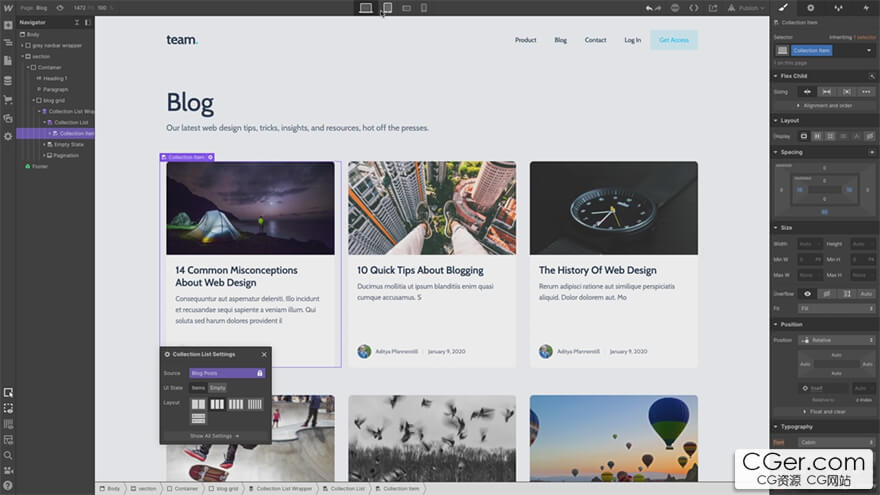Viewport: 880px width, 495px height.
Task: Set flex sizing to shrink
Action: (807, 91)
